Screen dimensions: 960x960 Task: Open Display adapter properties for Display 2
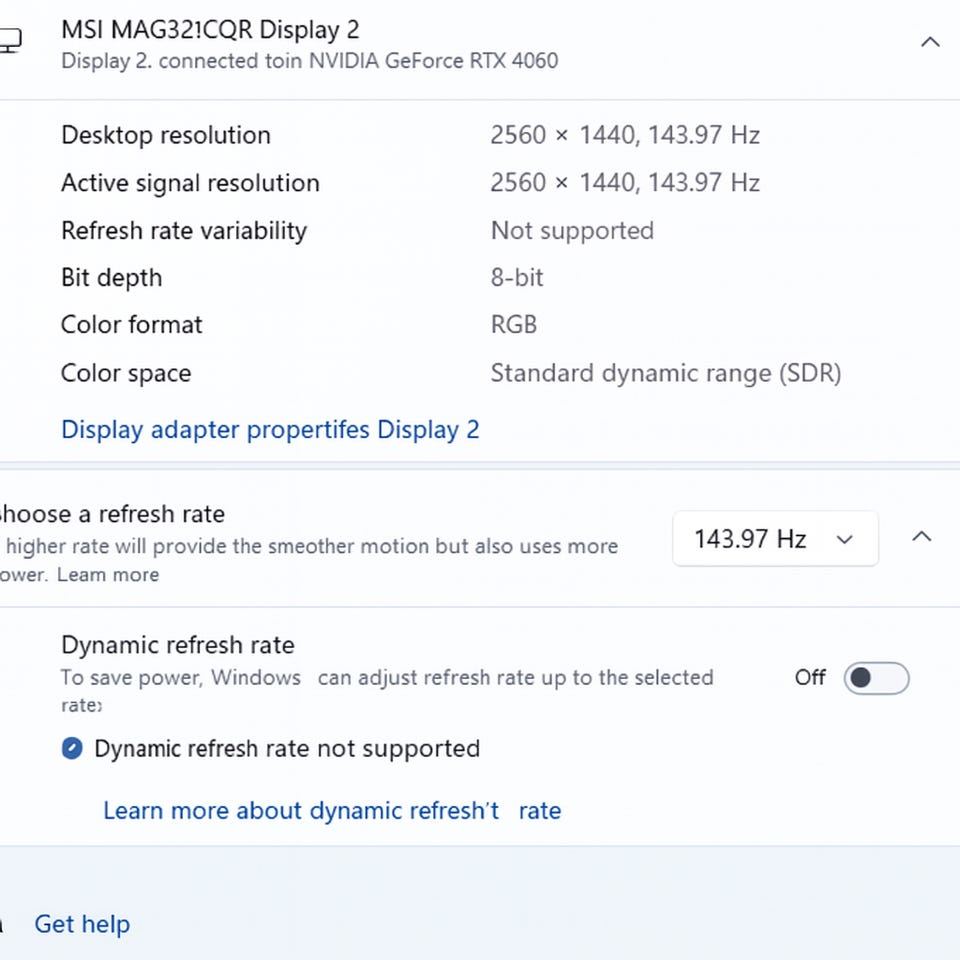(270, 430)
